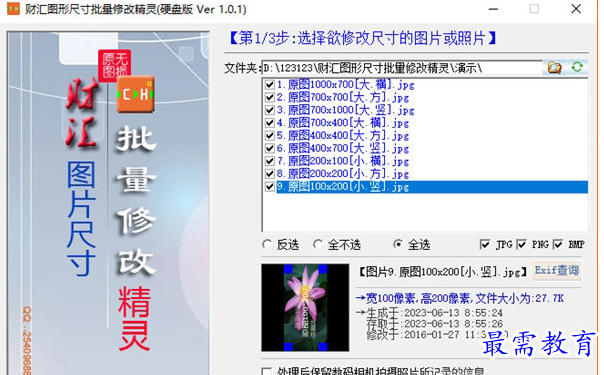Uncheck file 1 原图1000x700[大.横].jpg checkbox

[x=270, y=85]
